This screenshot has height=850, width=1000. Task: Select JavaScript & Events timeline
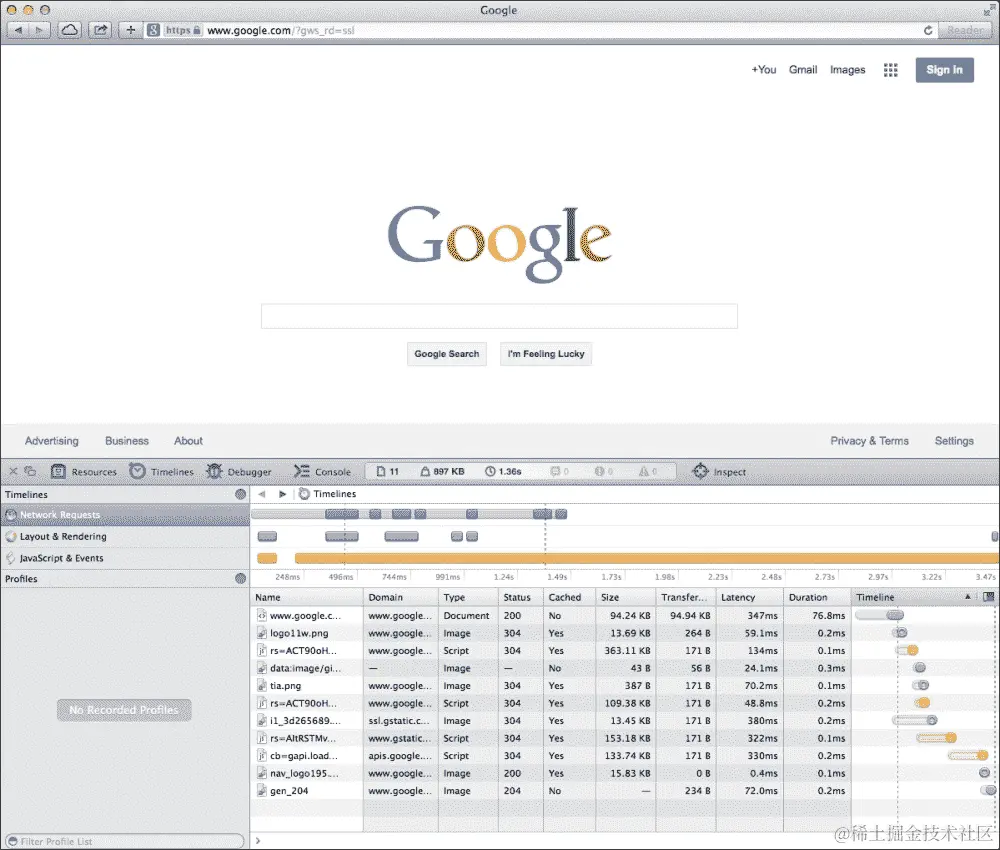(125, 558)
